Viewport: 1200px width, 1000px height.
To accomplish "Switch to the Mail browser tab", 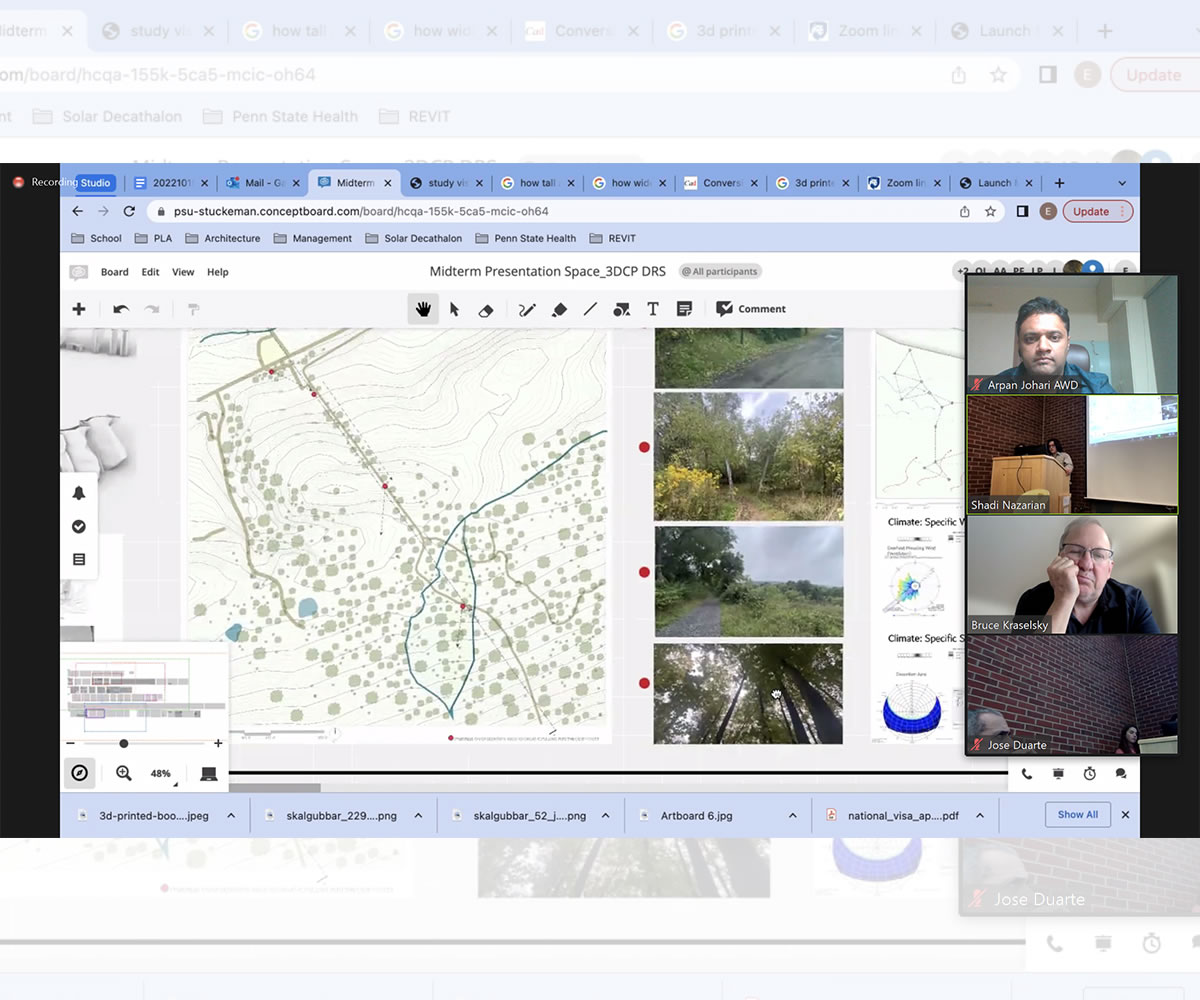I will 262,183.
